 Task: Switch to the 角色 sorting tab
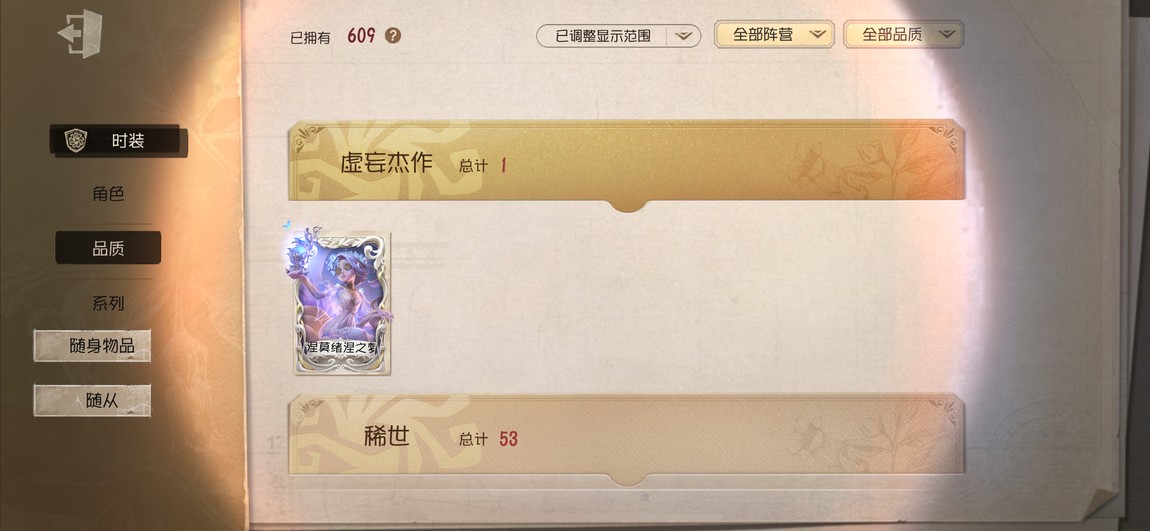(108, 194)
